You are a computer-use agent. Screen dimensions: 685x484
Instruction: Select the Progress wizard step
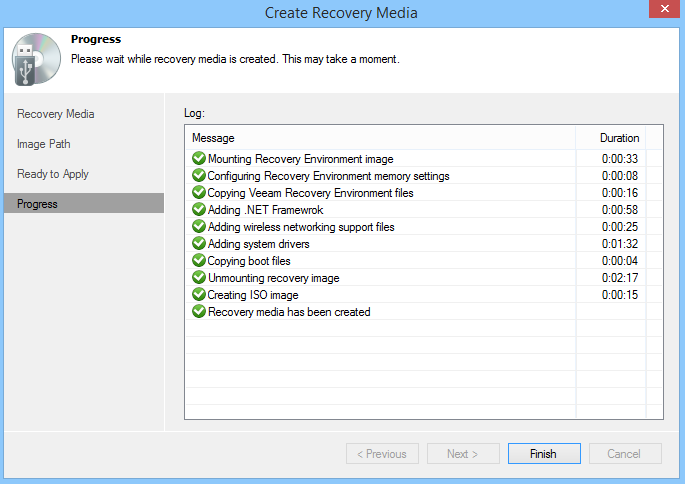coord(84,204)
